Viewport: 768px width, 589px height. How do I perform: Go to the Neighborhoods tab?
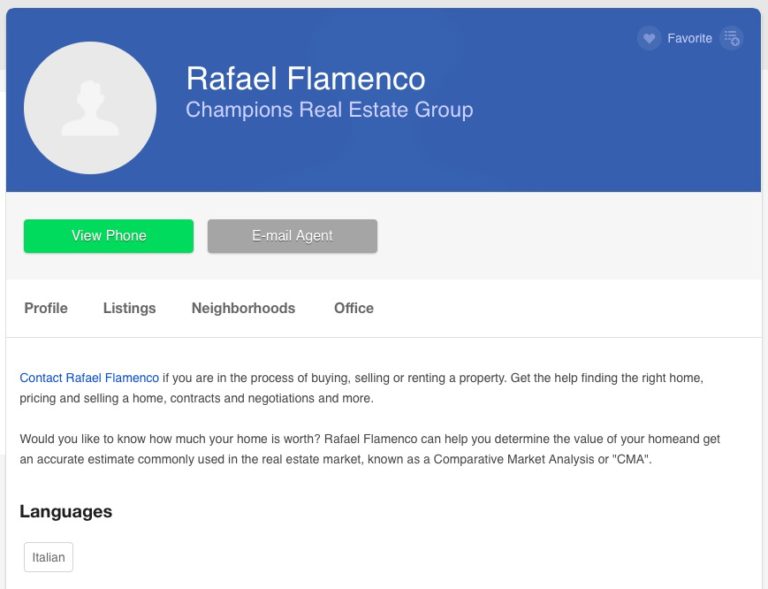click(243, 308)
